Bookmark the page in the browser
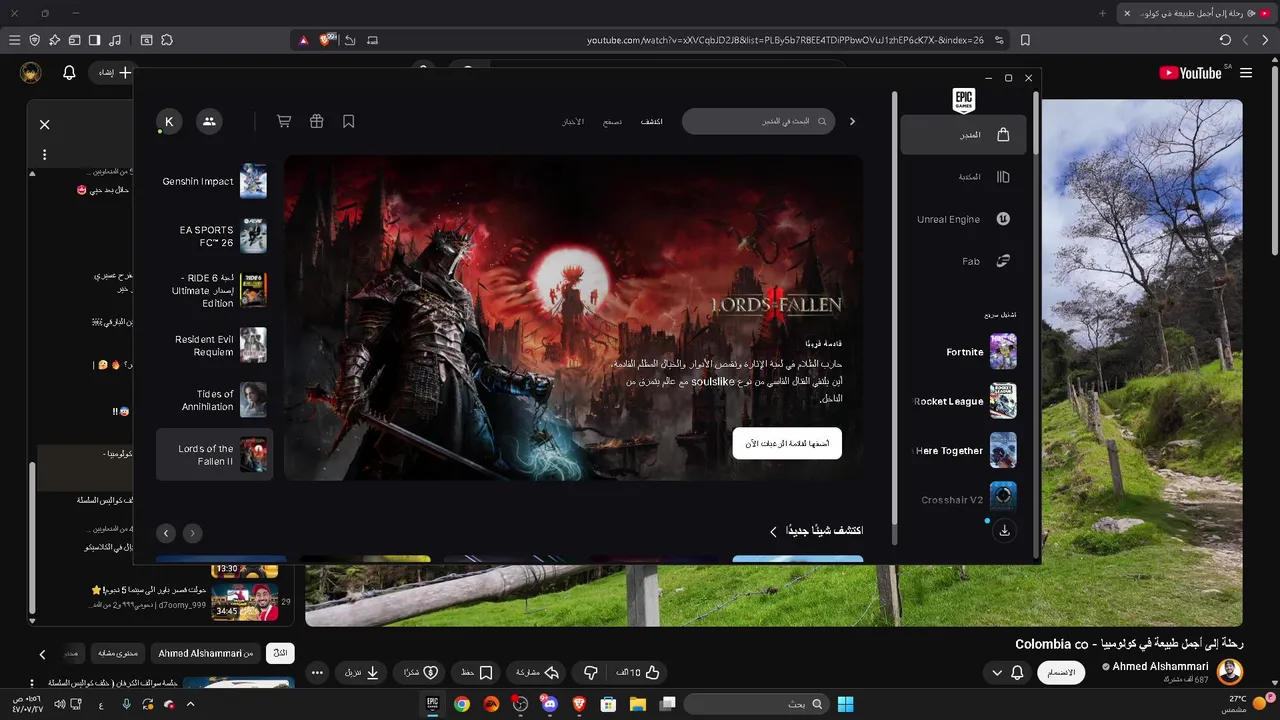 click(x=1025, y=40)
